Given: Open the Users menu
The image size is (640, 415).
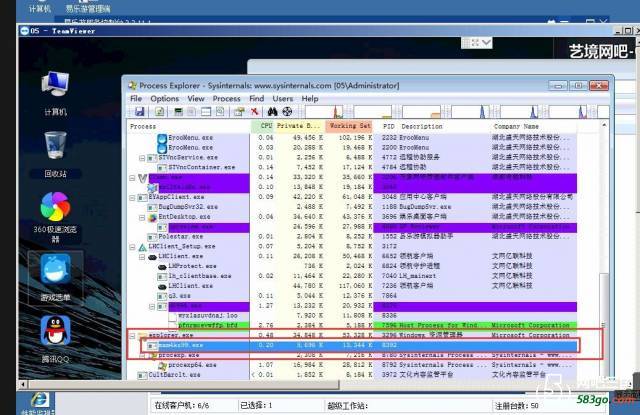Looking at the screenshot, I should click(x=283, y=99).
